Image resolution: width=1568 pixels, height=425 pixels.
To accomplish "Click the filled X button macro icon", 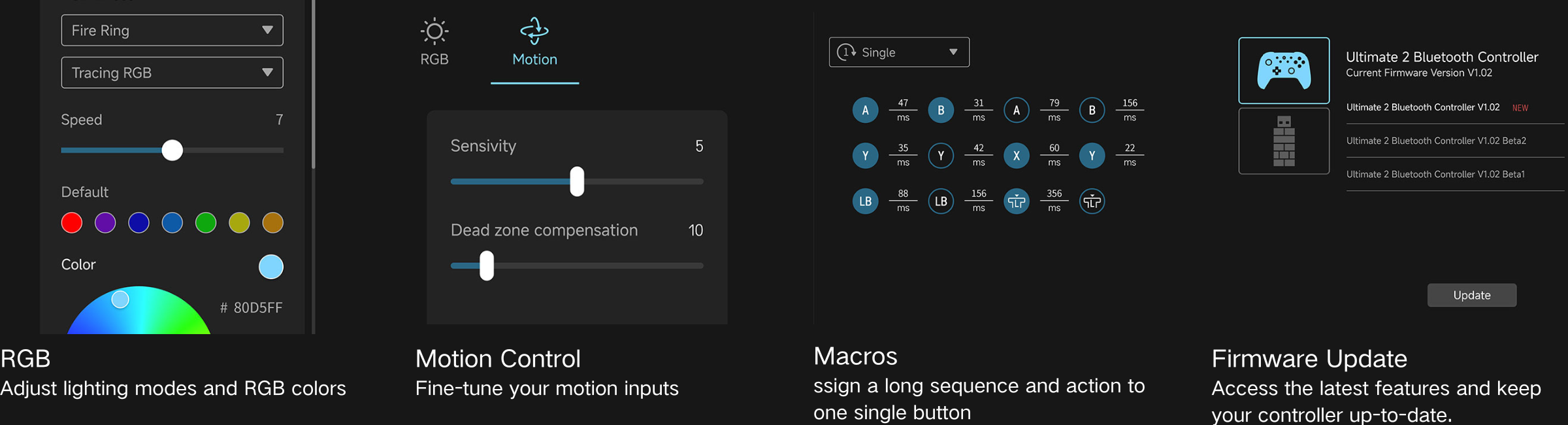I will (x=1016, y=156).
